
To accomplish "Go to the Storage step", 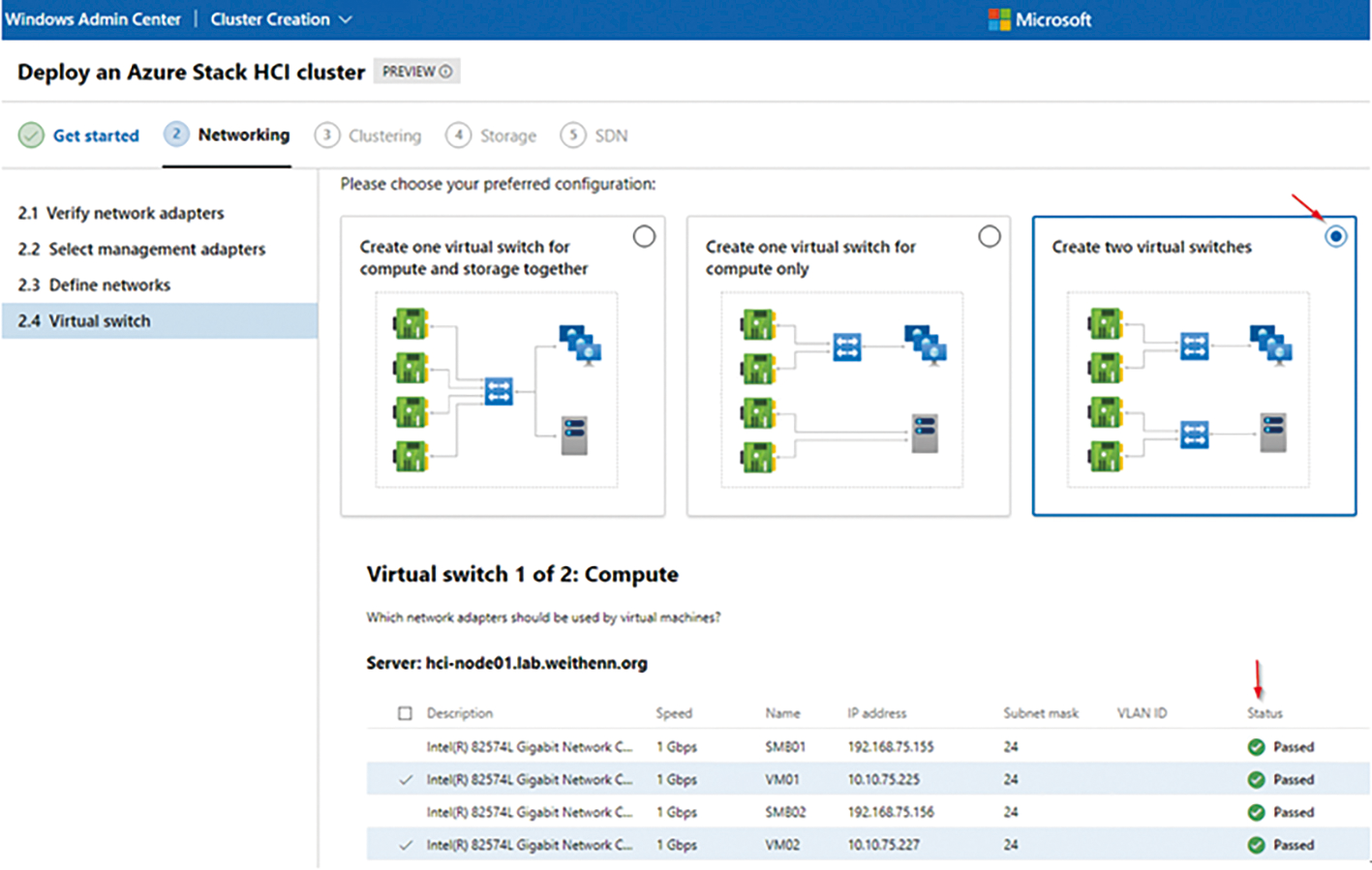I will (x=508, y=135).
